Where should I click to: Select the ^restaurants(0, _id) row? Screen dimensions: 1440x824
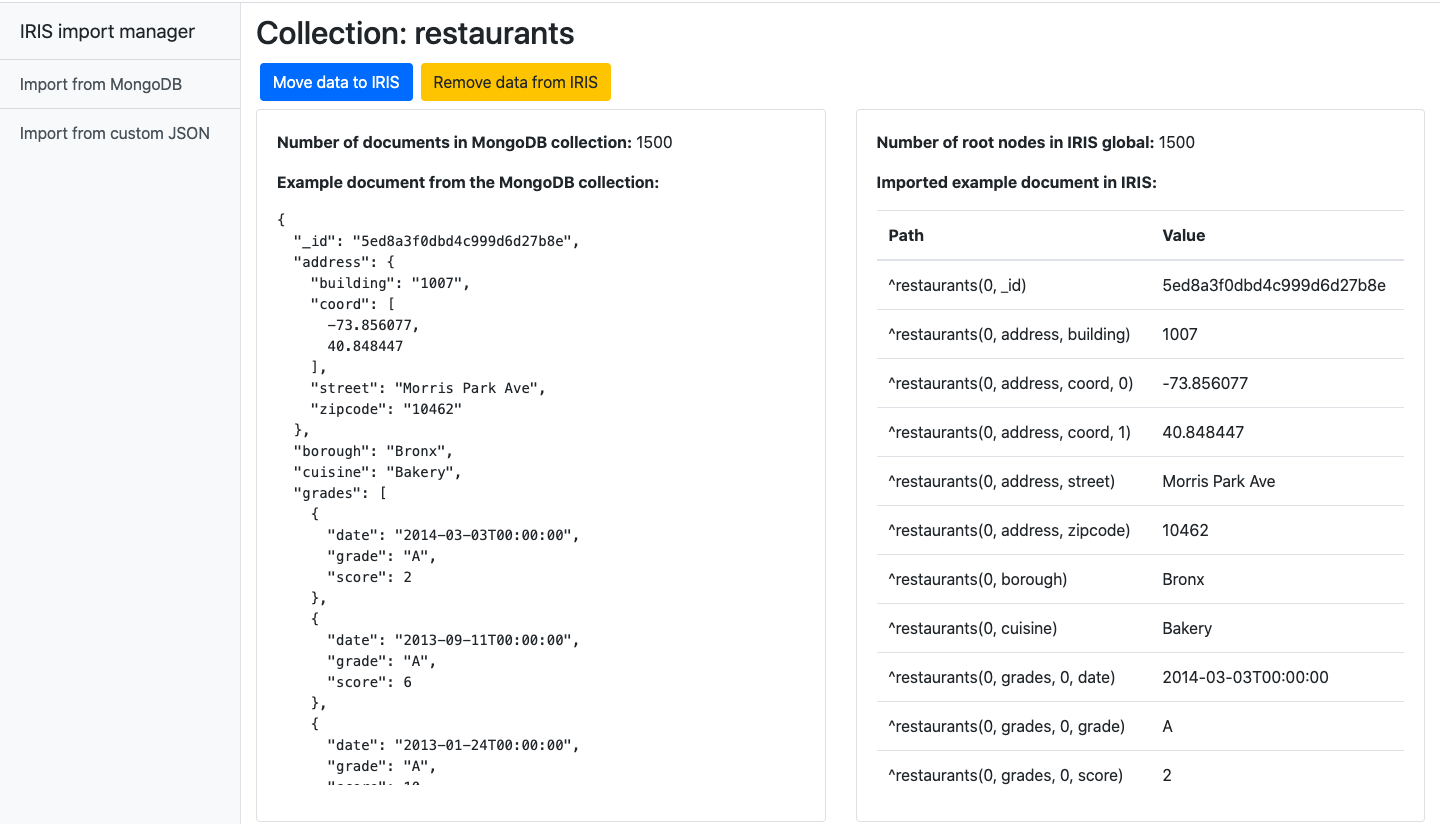click(x=957, y=285)
